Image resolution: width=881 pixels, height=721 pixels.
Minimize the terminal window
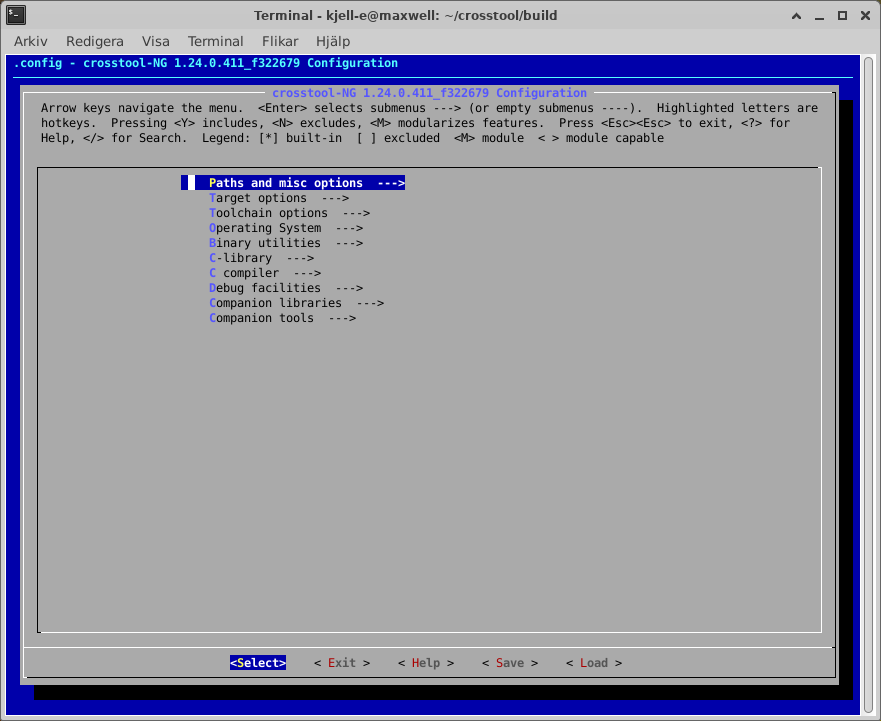pos(819,16)
